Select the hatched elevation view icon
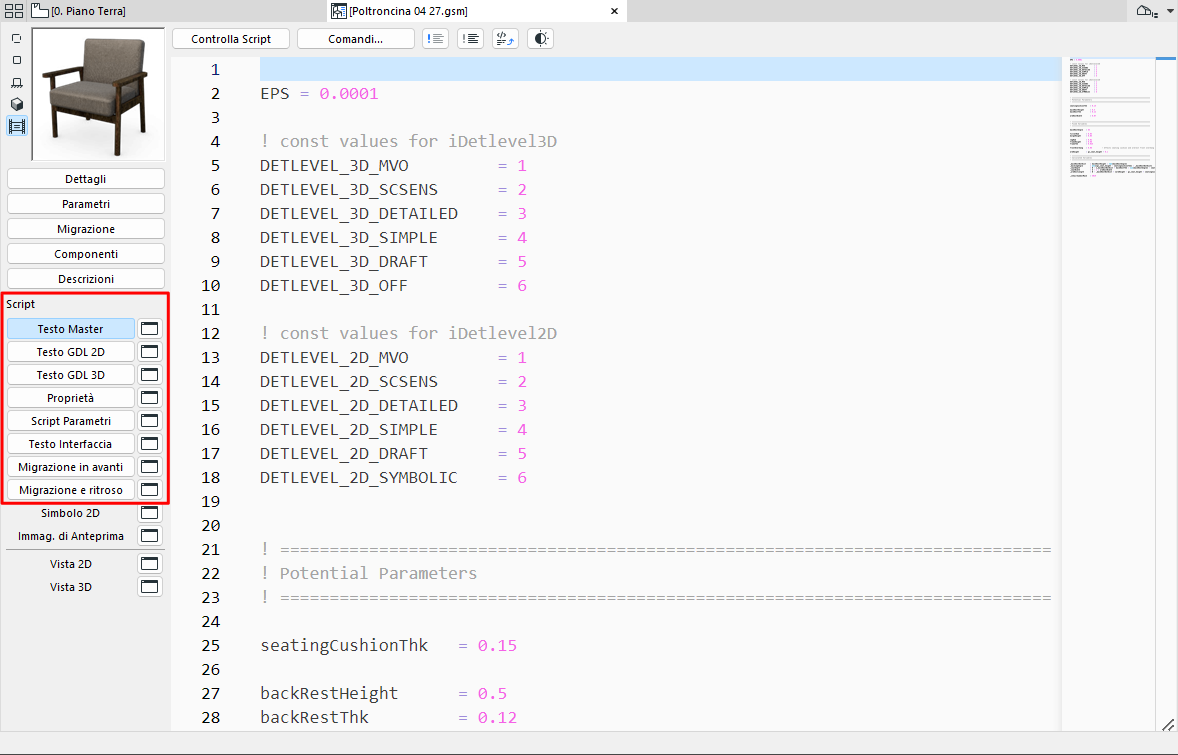The image size is (1178, 755). (16, 82)
